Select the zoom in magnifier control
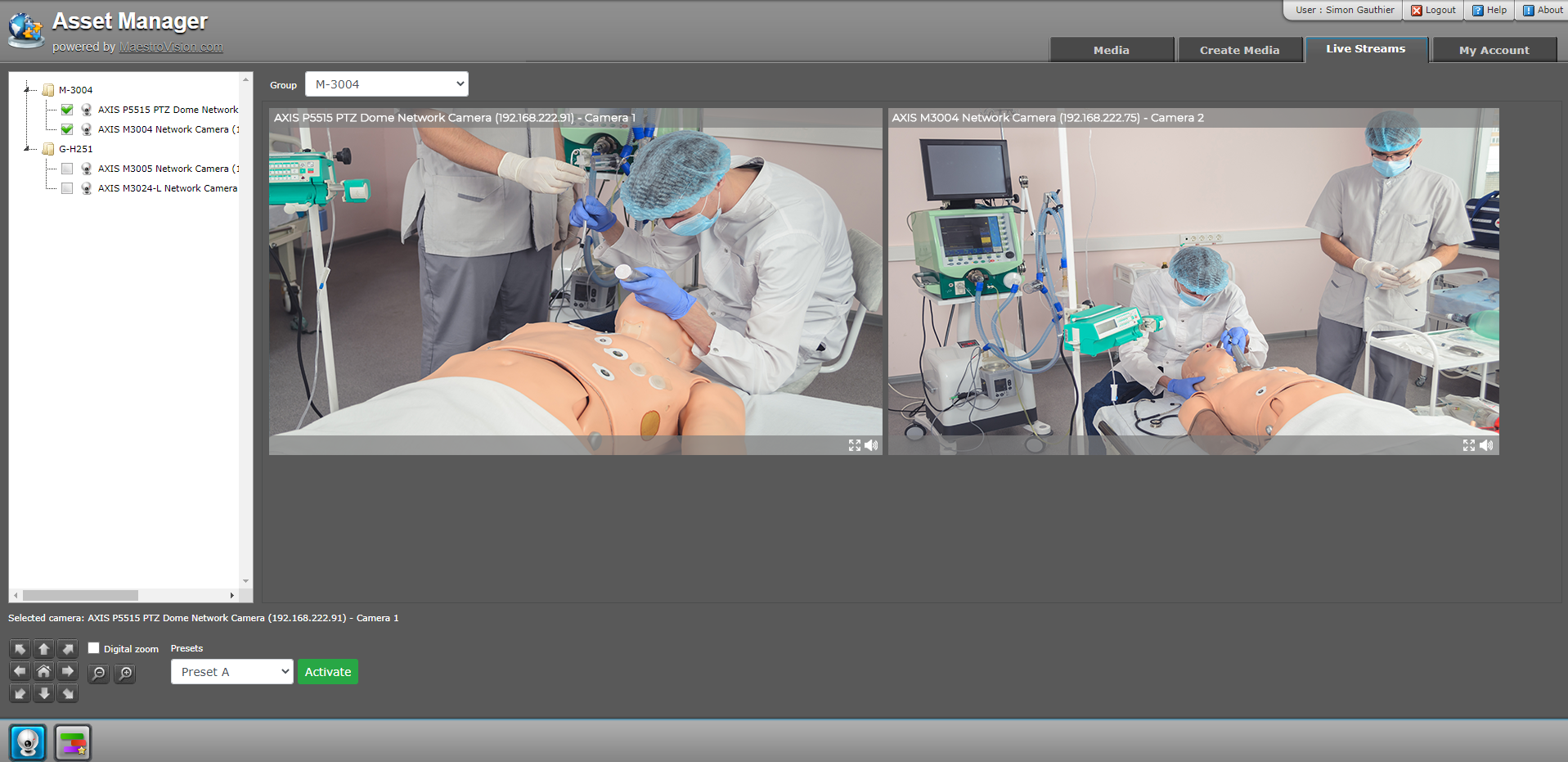Viewport: 1568px width, 762px height. point(124,674)
